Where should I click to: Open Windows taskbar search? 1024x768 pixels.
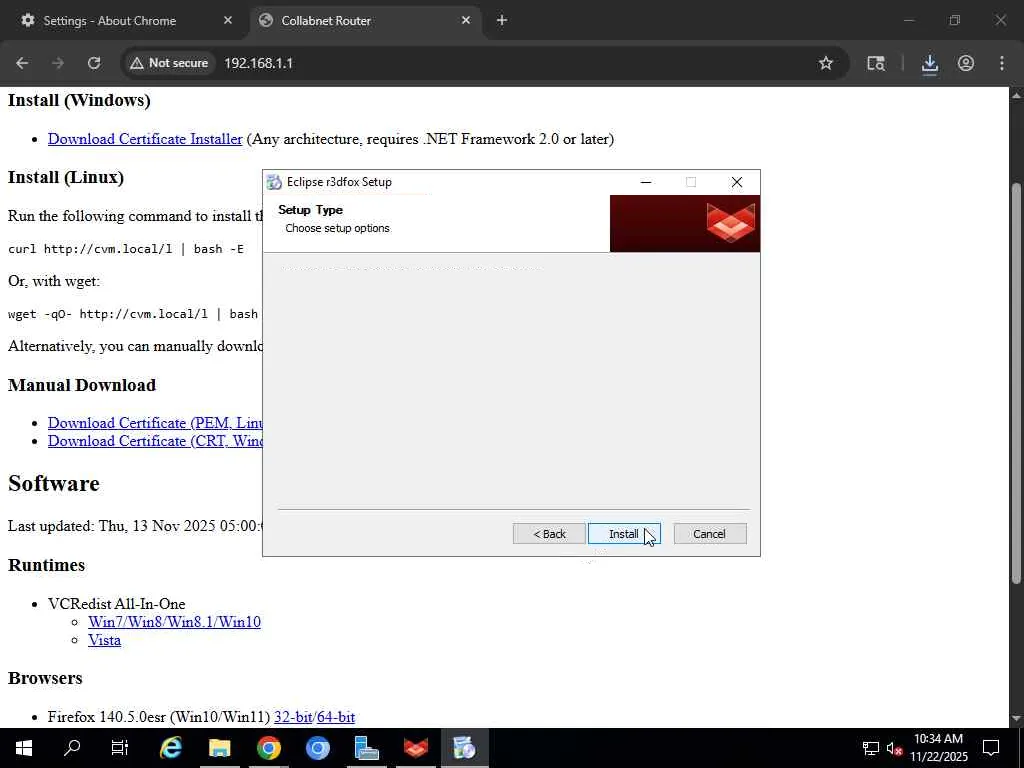pos(72,748)
